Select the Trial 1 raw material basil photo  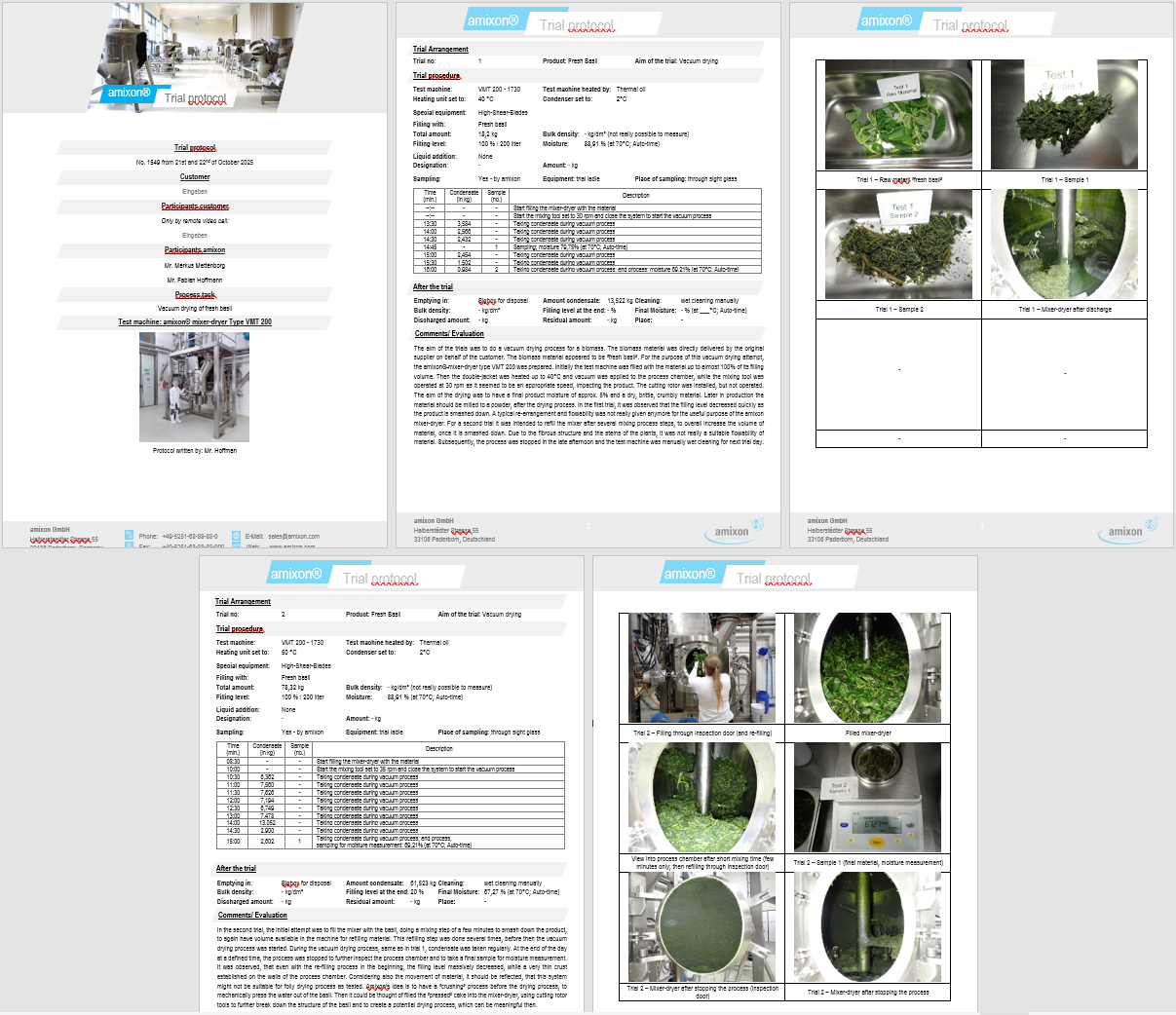pyautogui.click(x=898, y=115)
